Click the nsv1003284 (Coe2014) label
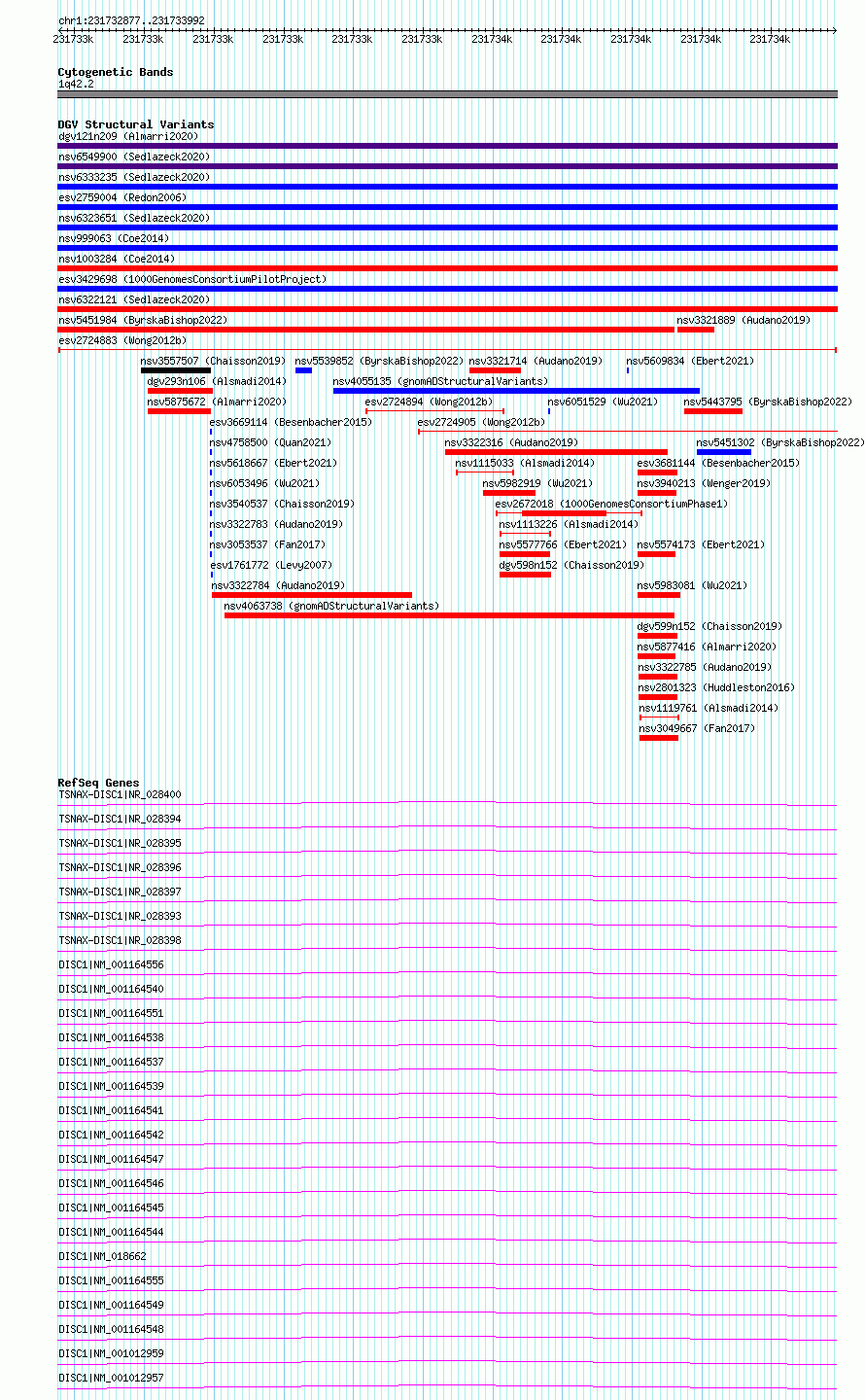865x1400 pixels. 117,259
